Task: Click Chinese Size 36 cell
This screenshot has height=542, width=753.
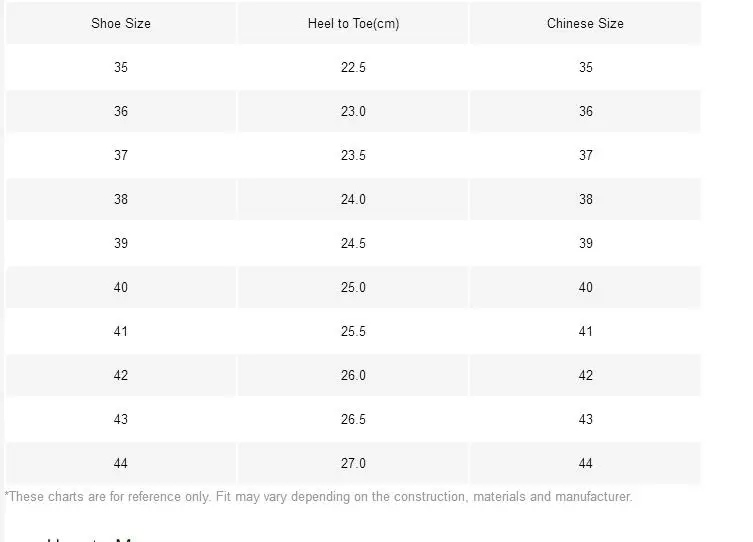Action: [585, 111]
